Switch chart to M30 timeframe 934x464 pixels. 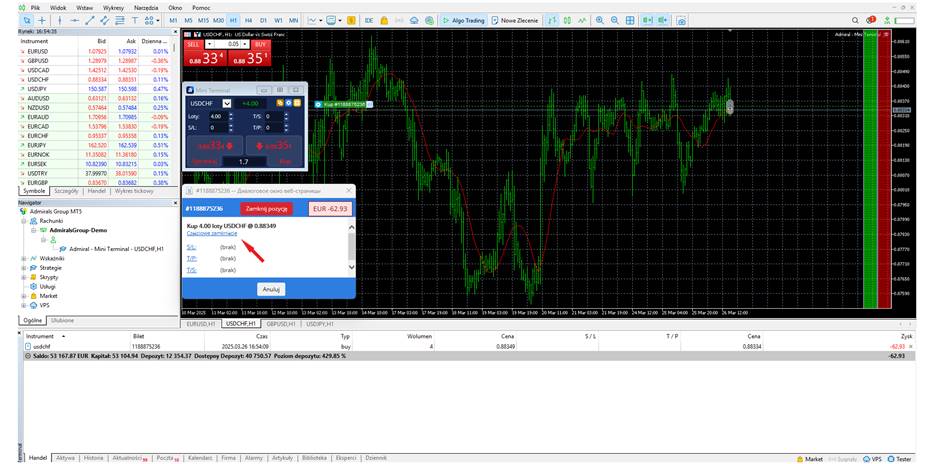click(219, 20)
